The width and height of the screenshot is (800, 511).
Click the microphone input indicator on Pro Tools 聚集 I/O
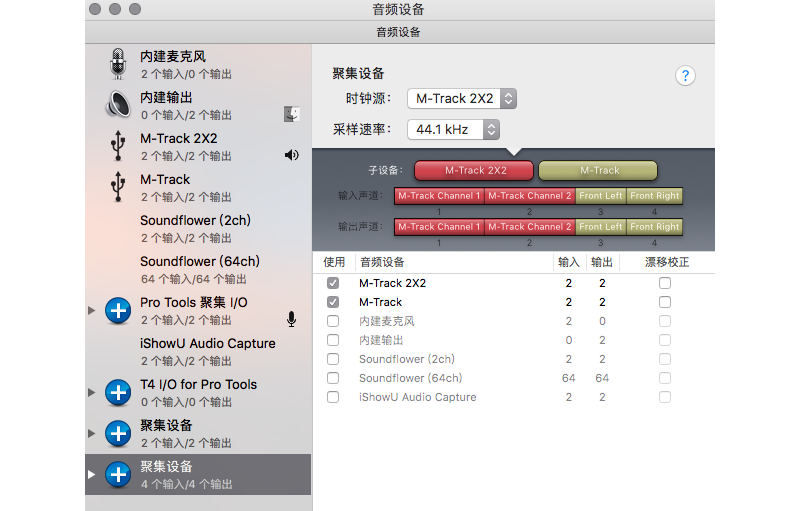coord(291,319)
